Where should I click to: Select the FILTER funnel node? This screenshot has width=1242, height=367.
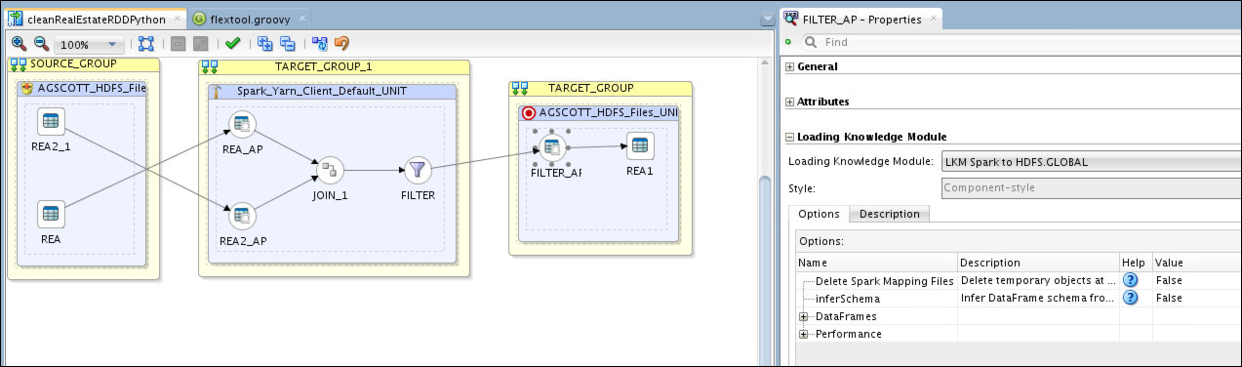point(417,170)
